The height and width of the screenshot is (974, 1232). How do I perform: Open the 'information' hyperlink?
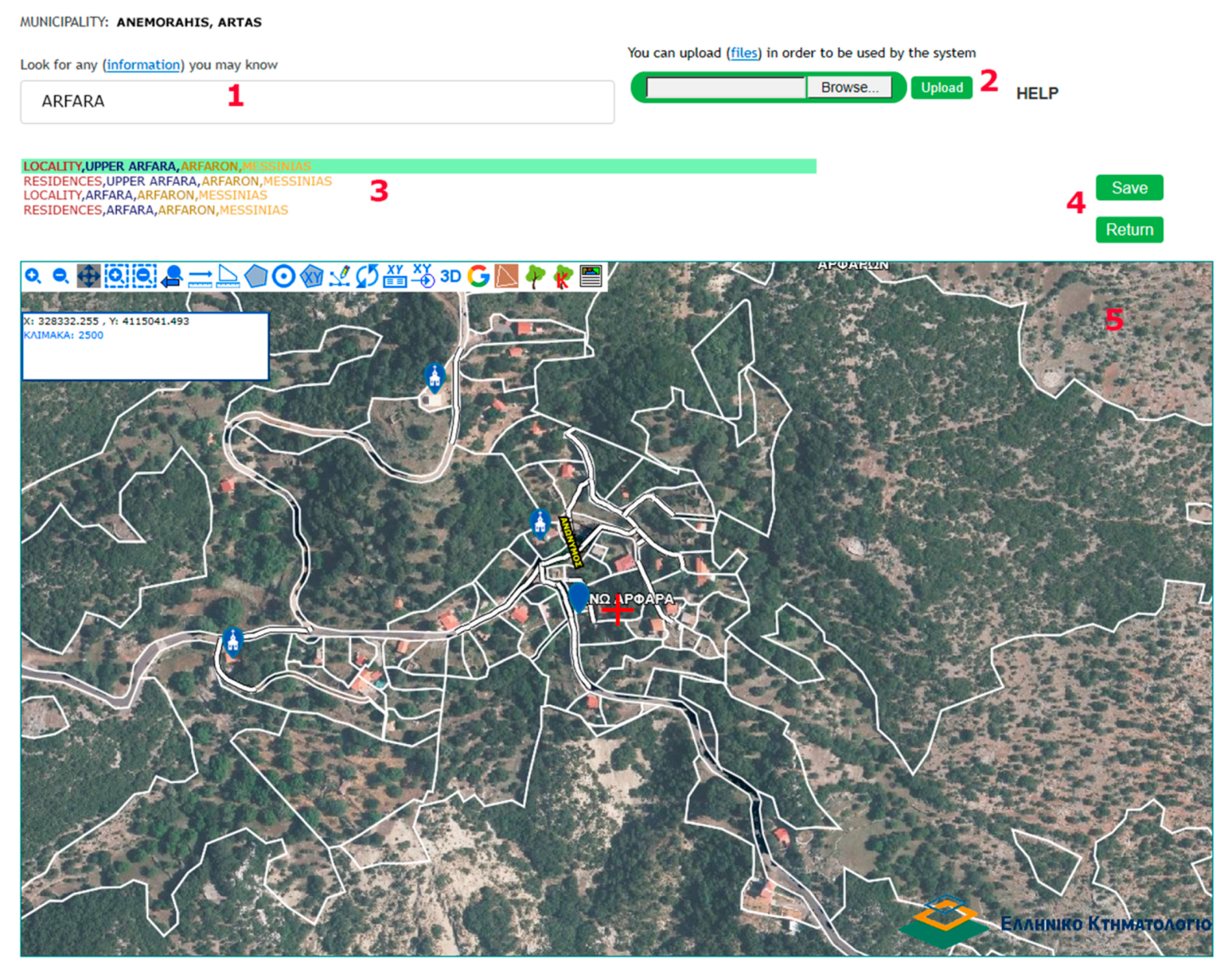(x=143, y=64)
